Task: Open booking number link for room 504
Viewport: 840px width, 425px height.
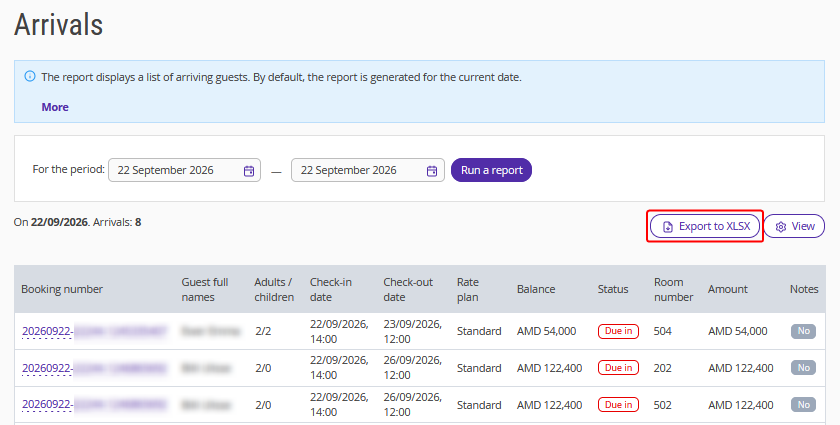Action: click(94, 331)
